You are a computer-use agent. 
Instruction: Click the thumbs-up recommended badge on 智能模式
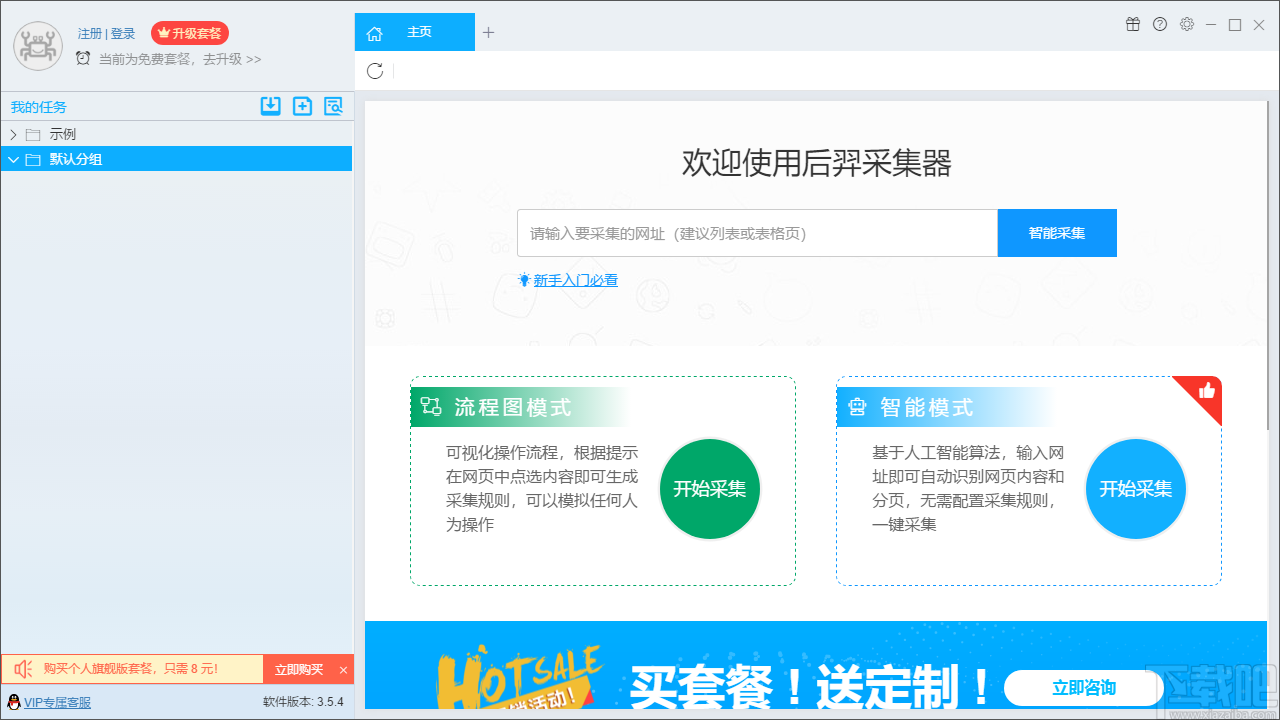(x=1205, y=392)
